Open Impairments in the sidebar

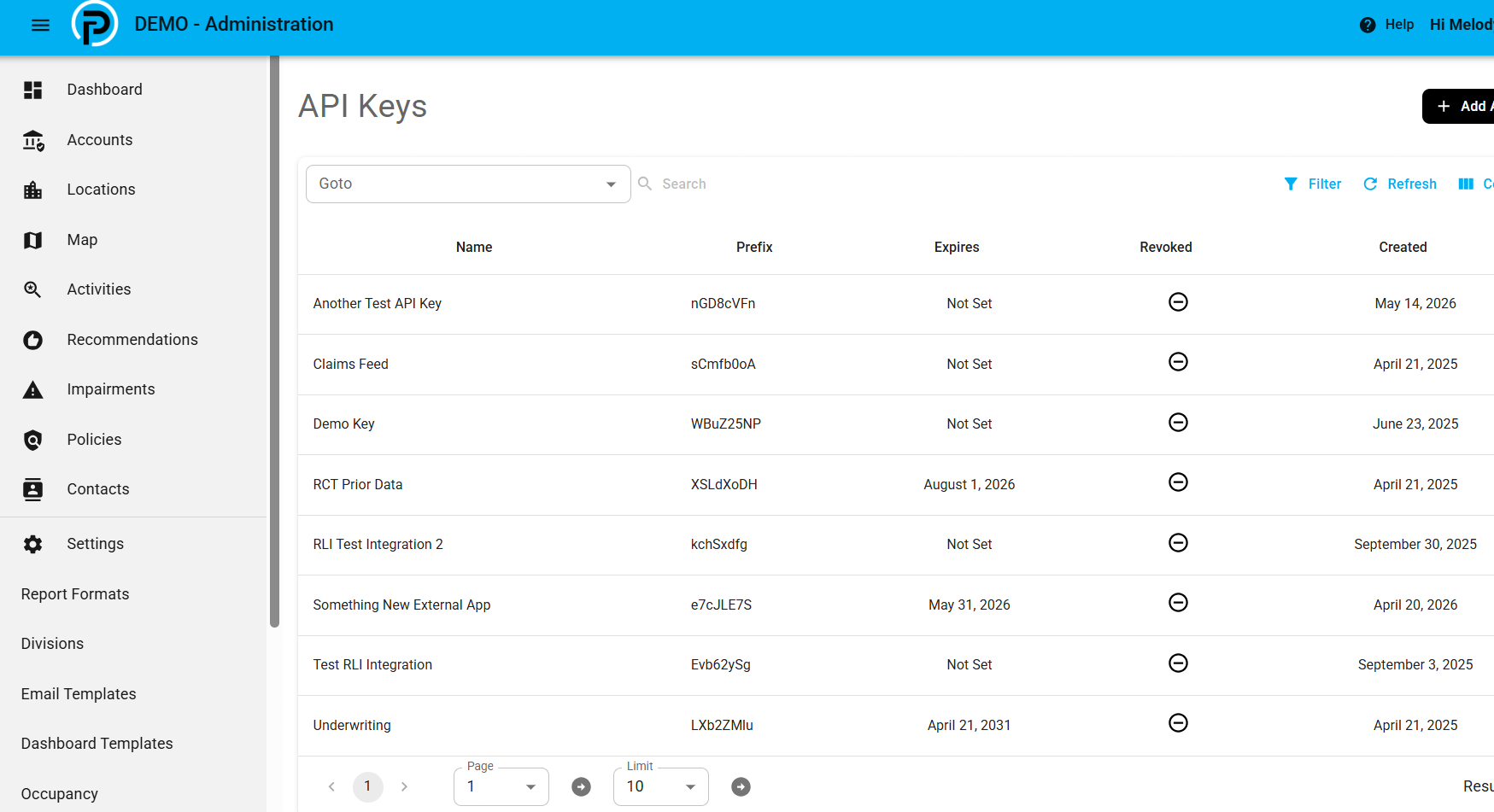pos(111,389)
